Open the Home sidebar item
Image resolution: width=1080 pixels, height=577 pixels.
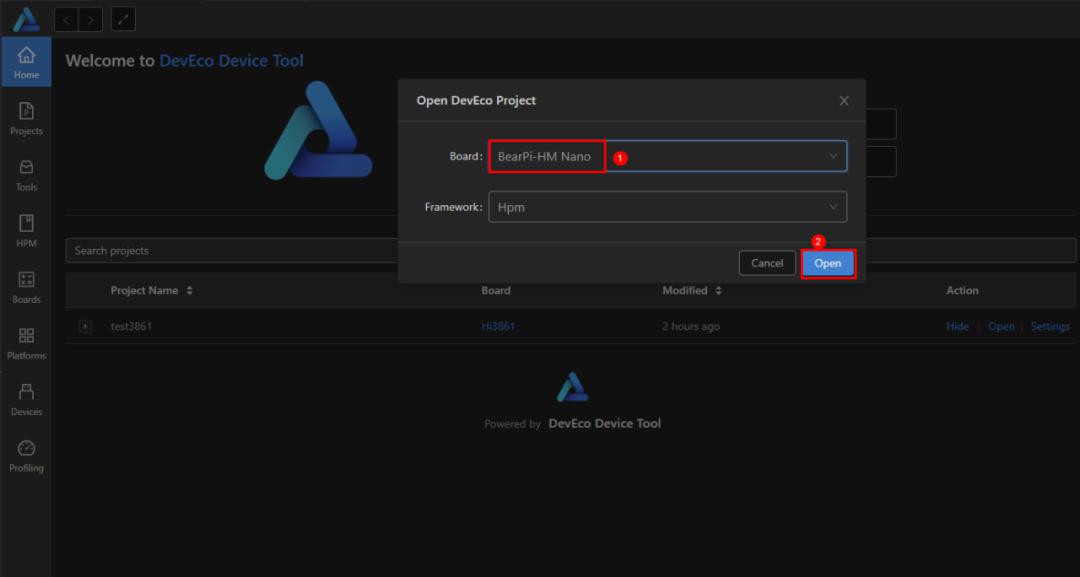click(x=26, y=62)
